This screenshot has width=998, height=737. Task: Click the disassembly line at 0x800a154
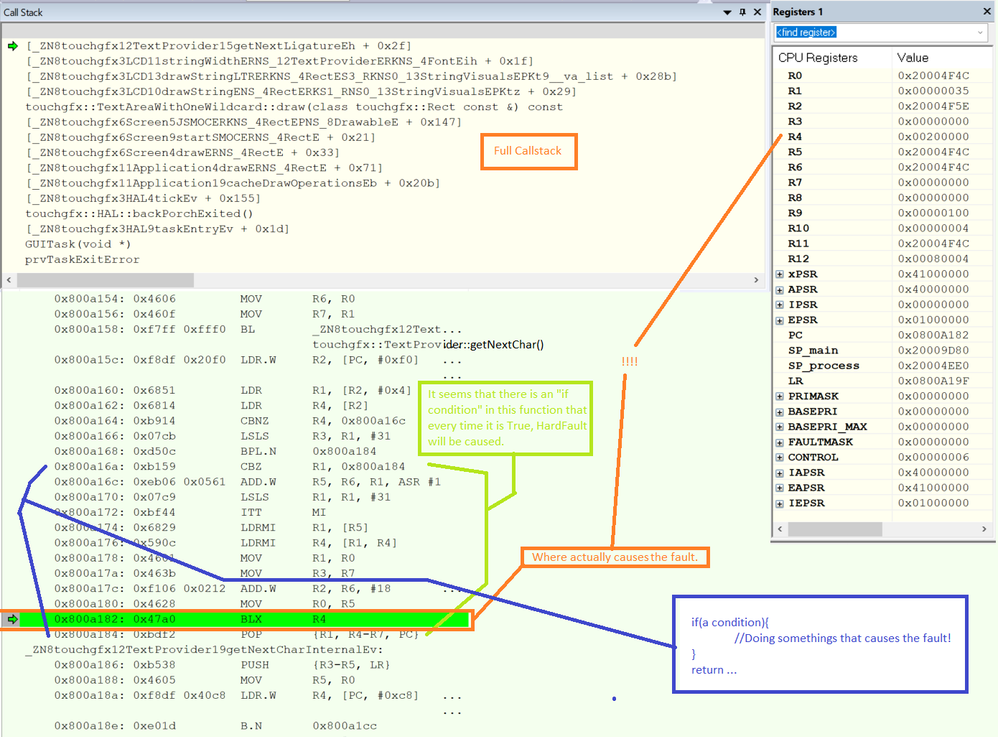pyautogui.click(x=204, y=299)
